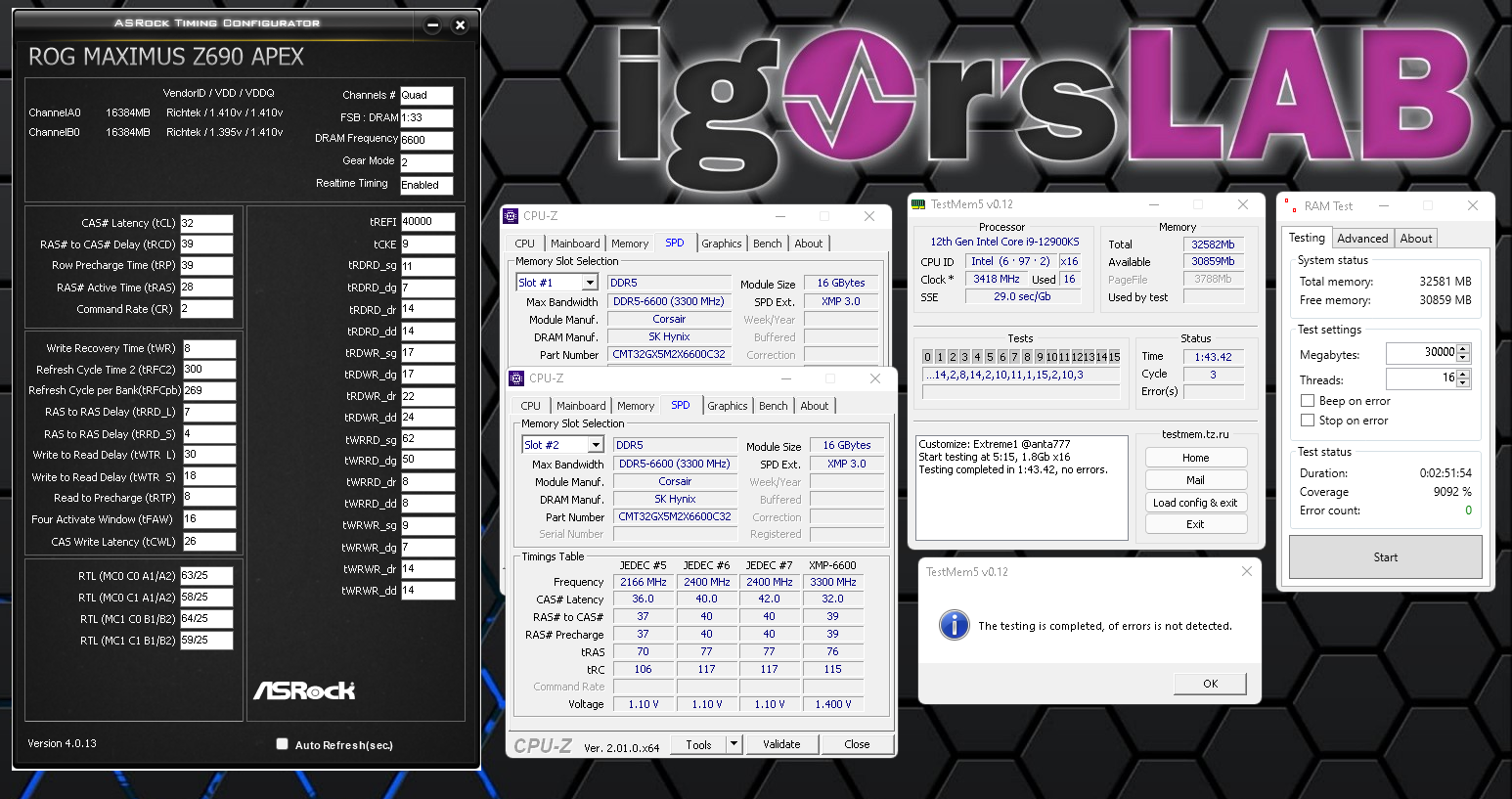Open the Mainboard tab in Slot #2 CPU-Z window
The width and height of the screenshot is (1512, 799).
[x=582, y=406]
